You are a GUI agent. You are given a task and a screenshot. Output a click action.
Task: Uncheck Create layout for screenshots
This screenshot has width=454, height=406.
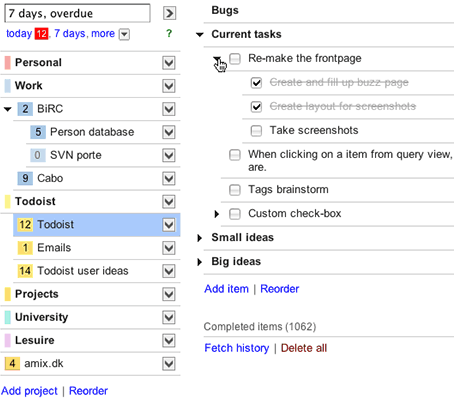[x=256, y=107]
